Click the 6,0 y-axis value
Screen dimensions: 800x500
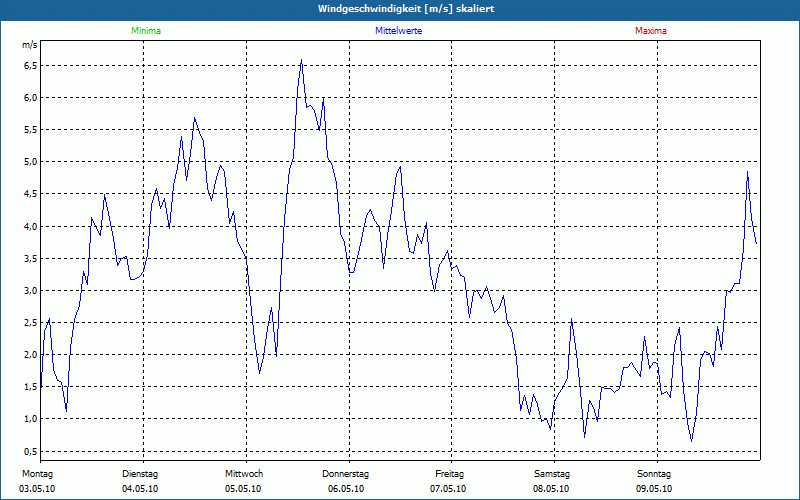click(x=30, y=98)
